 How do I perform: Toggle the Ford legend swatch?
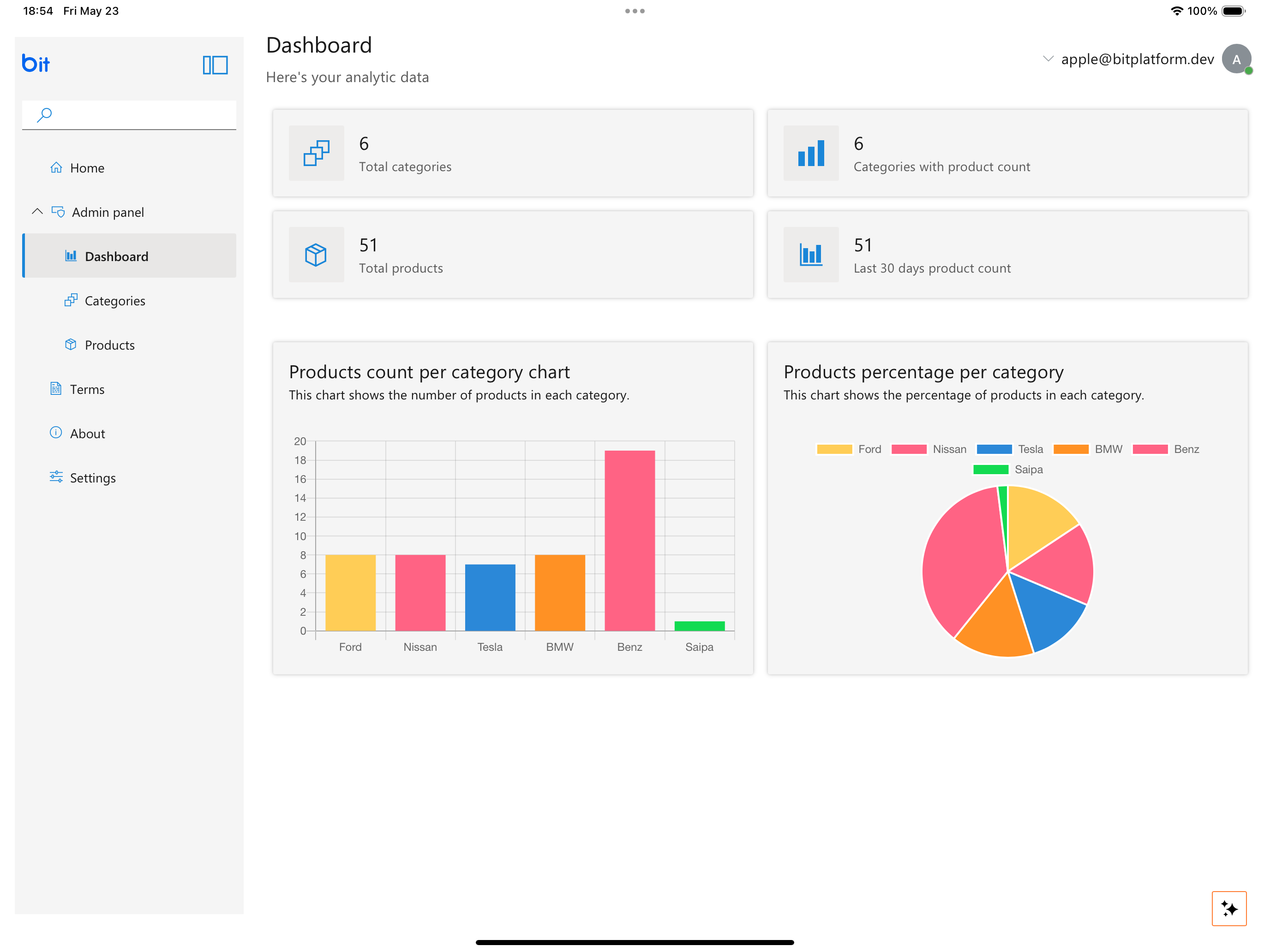pyautogui.click(x=834, y=449)
